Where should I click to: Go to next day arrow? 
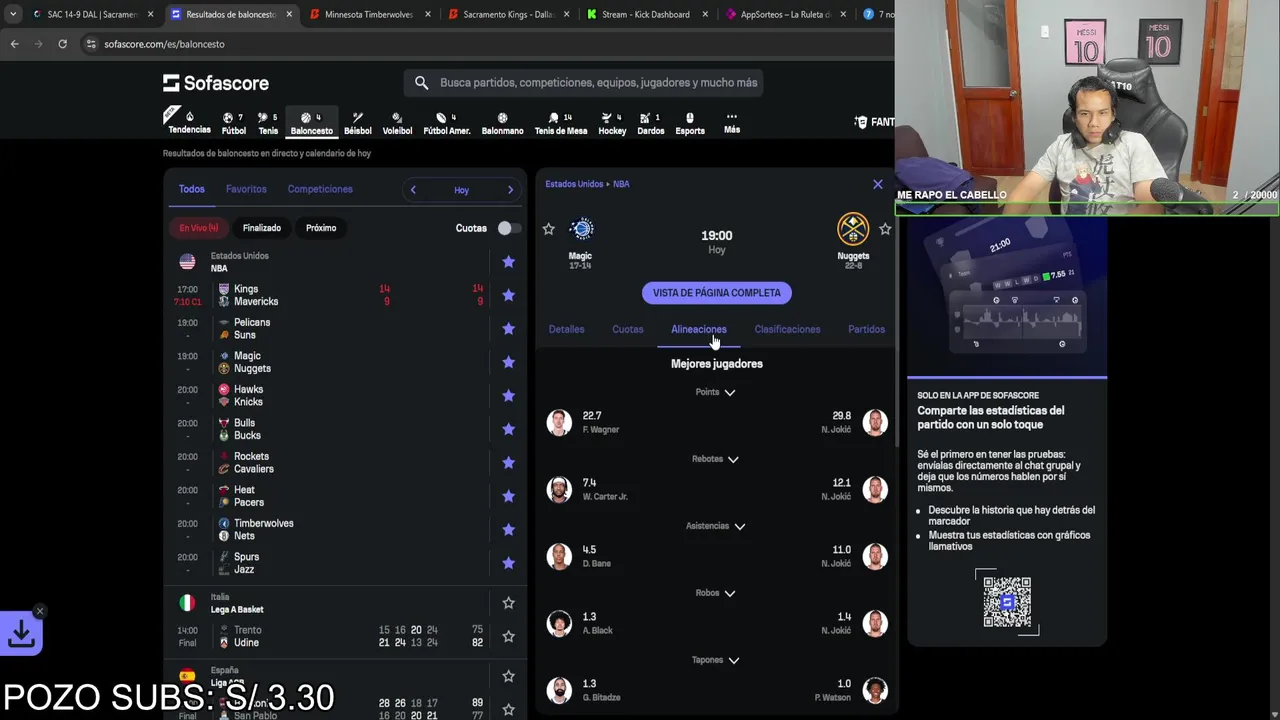pyautogui.click(x=510, y=190)
